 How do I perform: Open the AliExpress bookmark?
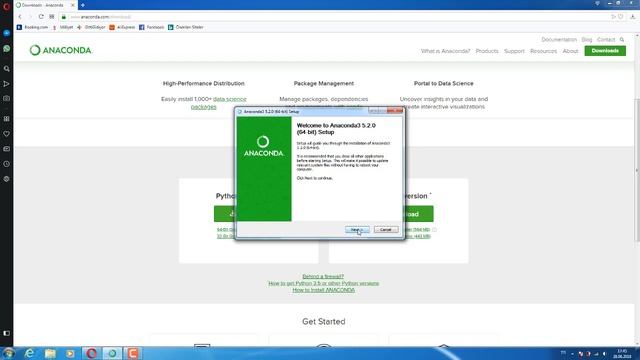[122, 27]
